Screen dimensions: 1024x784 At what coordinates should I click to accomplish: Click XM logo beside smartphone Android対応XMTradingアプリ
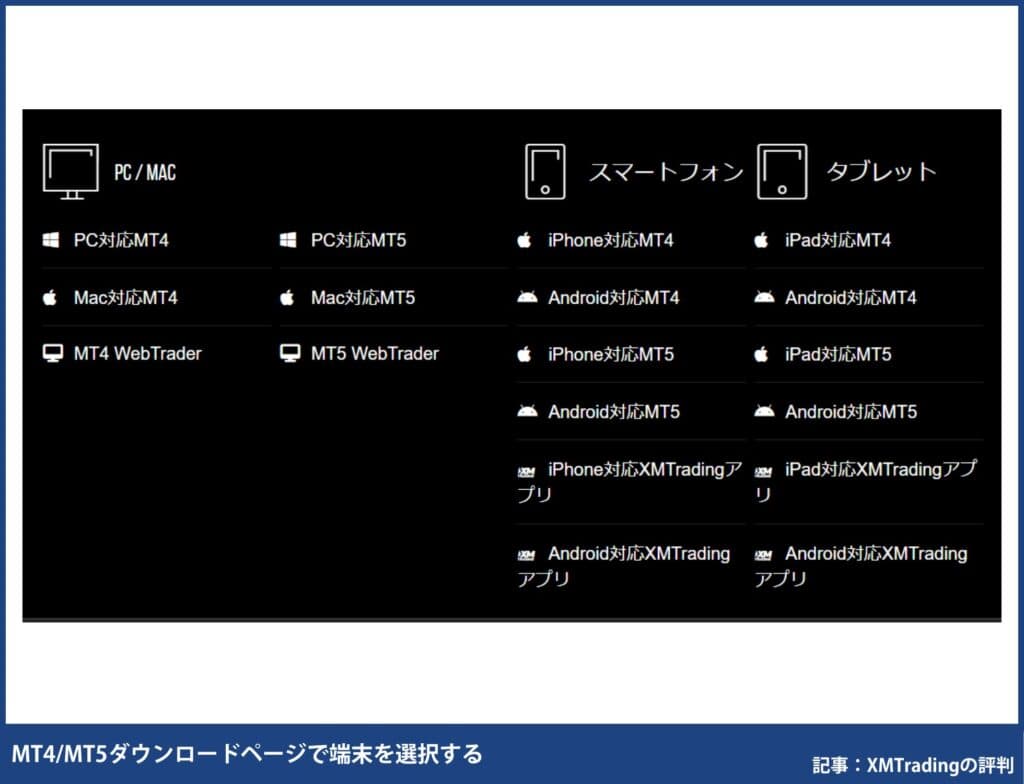coord(526,555)
